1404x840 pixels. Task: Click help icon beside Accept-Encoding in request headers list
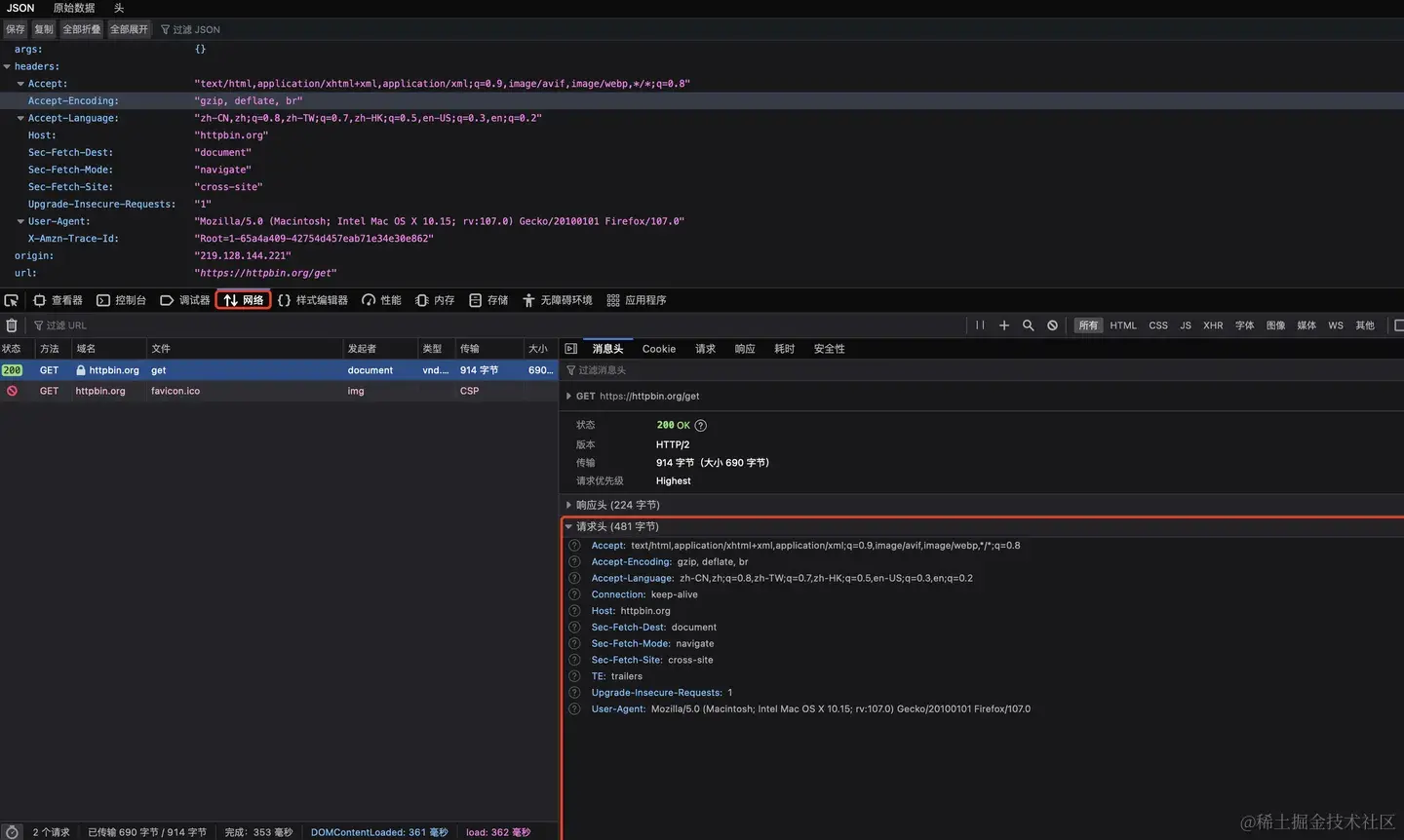[x=575, y=562]
